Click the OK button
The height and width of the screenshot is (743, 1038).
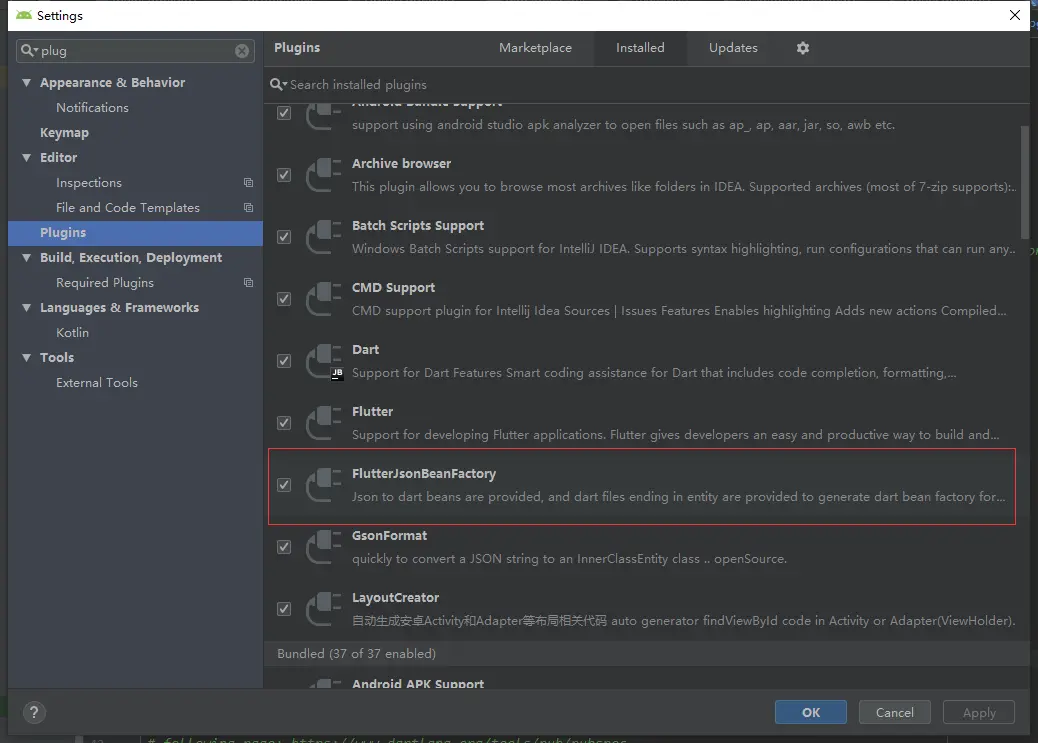pyautogui.click(x=810, y=713)
